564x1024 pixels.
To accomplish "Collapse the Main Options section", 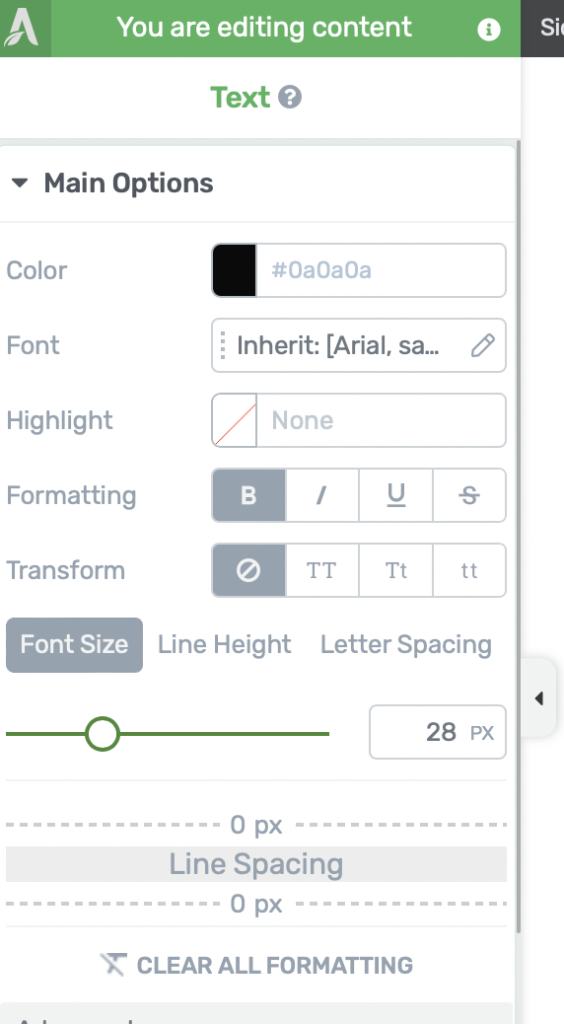I will coord(20,183).
